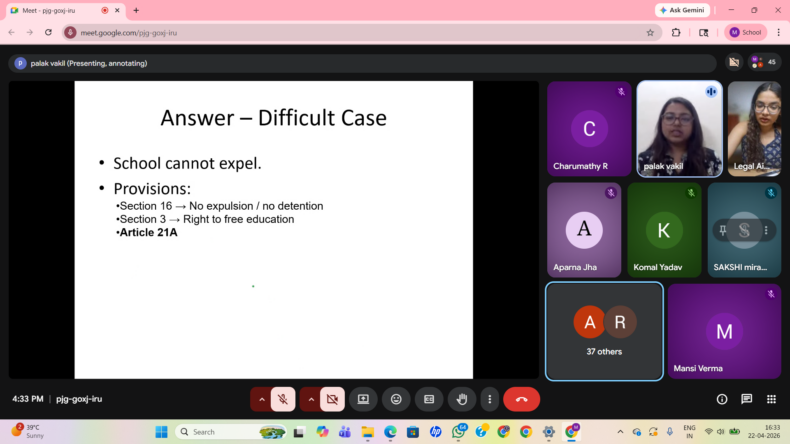Viewport: 790px width, 444px height.
Task: Turn on captions button
Action: point(429,399)
